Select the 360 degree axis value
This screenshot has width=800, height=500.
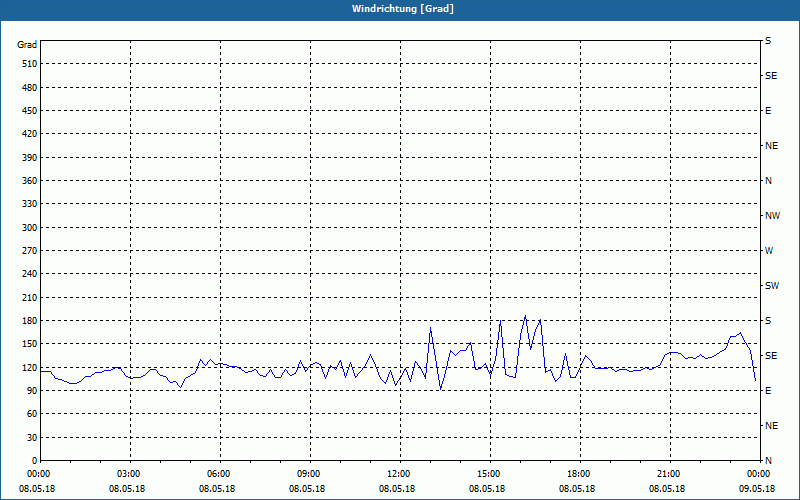click(29, 181)
